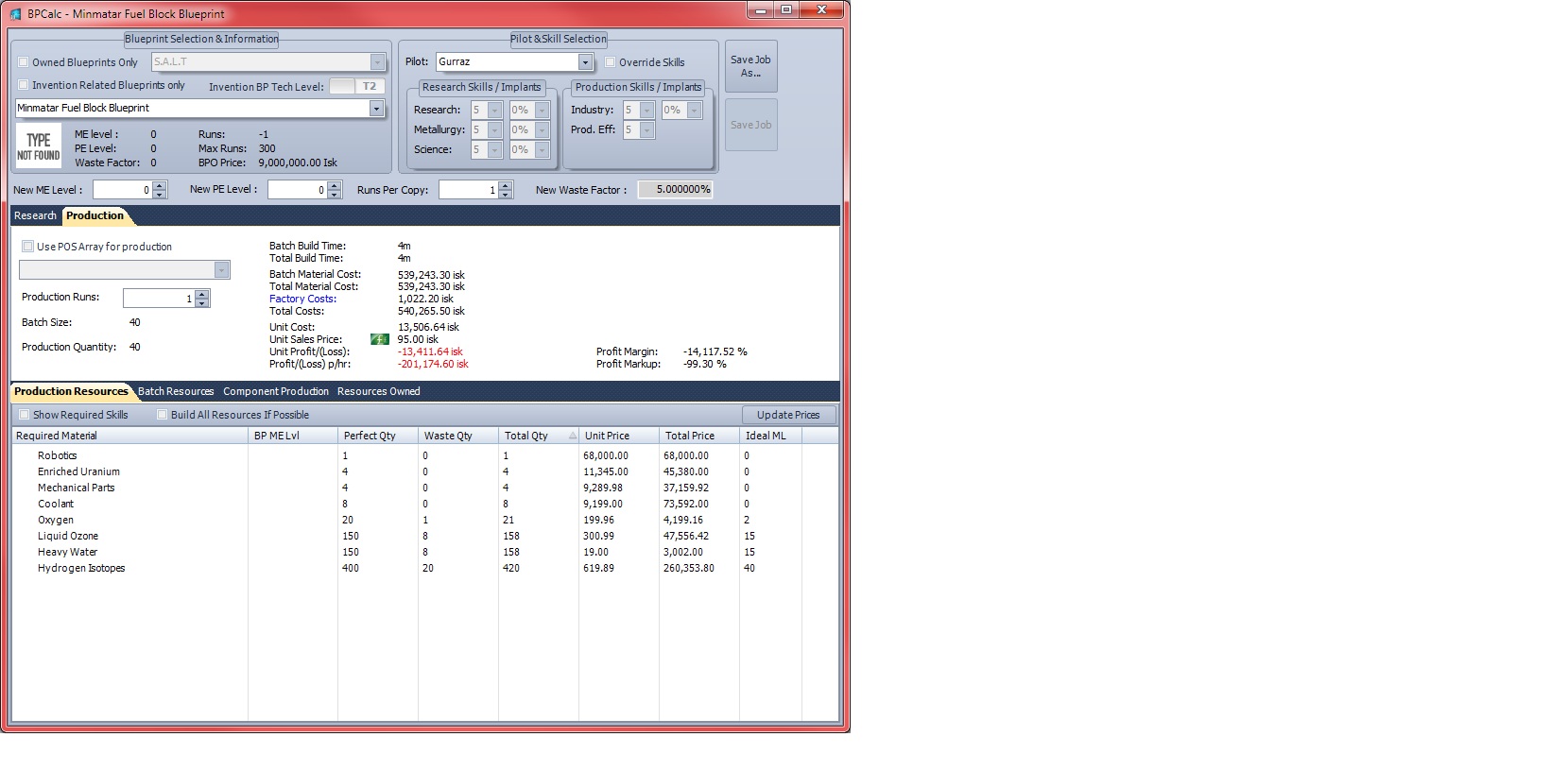Click the New Waste Factor value field

675,190
